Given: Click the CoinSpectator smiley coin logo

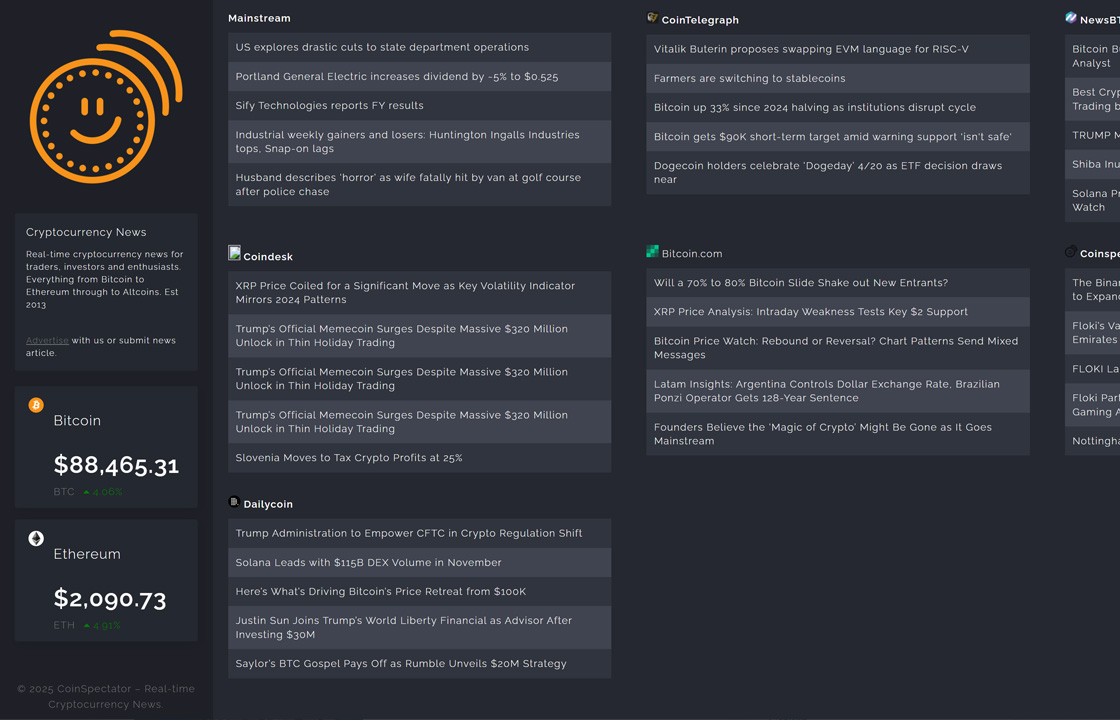Looking at the screenshot, I should (105, 107).
